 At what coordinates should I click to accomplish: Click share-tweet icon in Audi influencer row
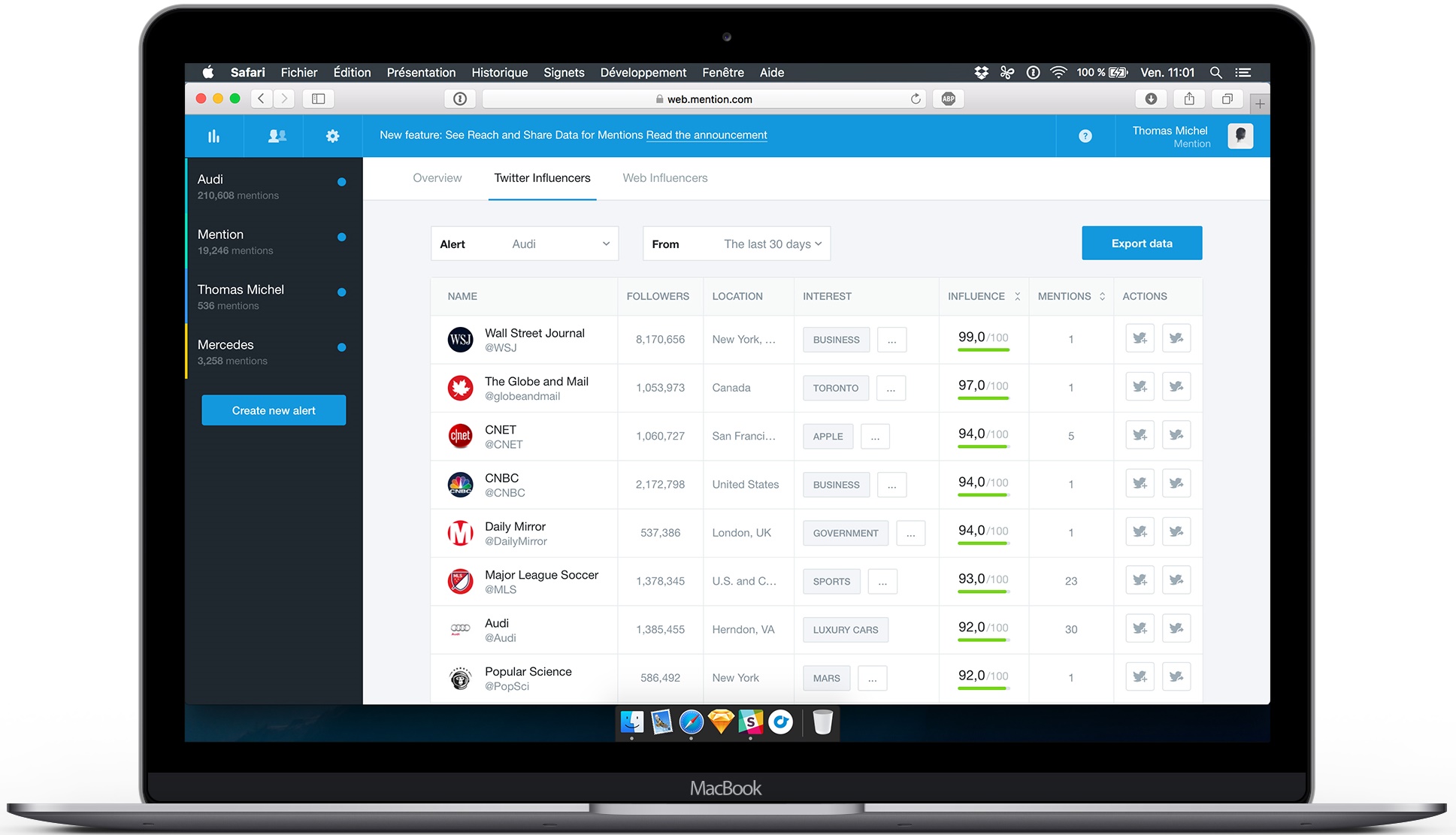tap(1176, 629)
